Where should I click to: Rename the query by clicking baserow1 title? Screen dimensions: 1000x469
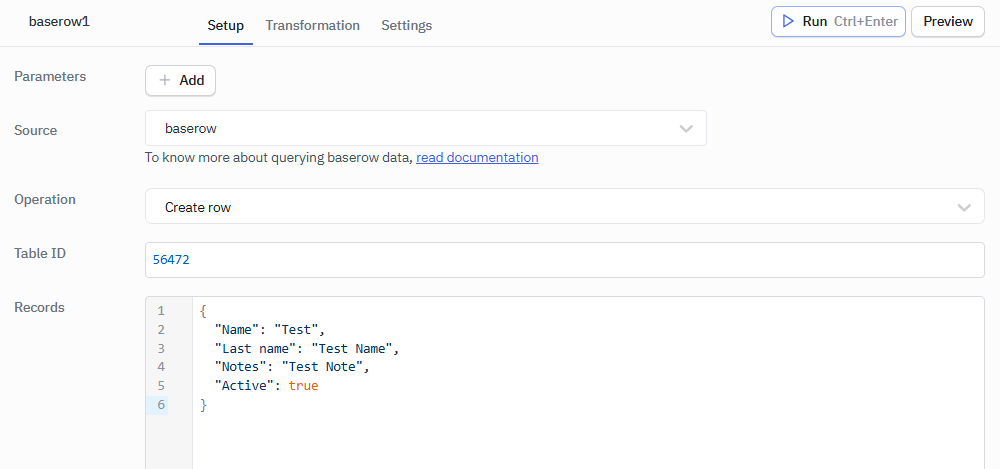59,21
